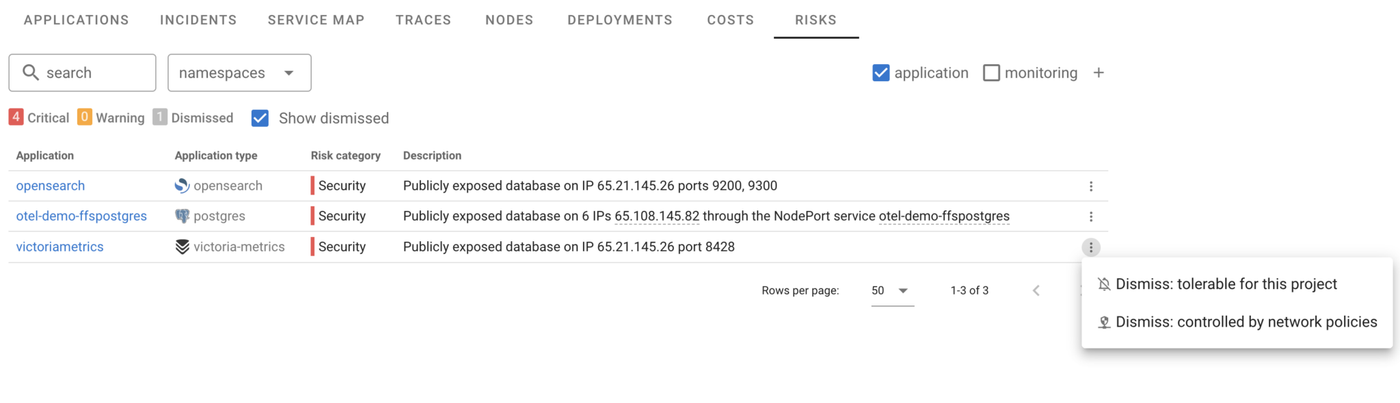
Task: Enable the monitoring category checkbox
Action: (991, 73)
